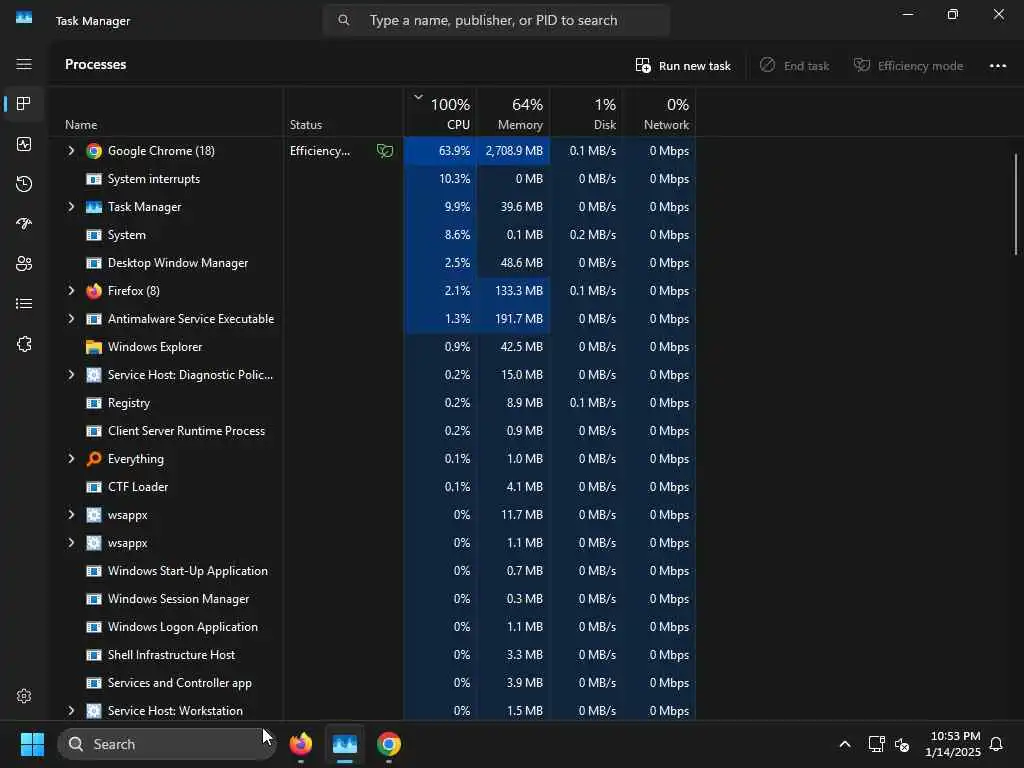Click the Google Chrome process icon
The height and width of the screenshot is (768, 1024).
click(94, 151)
